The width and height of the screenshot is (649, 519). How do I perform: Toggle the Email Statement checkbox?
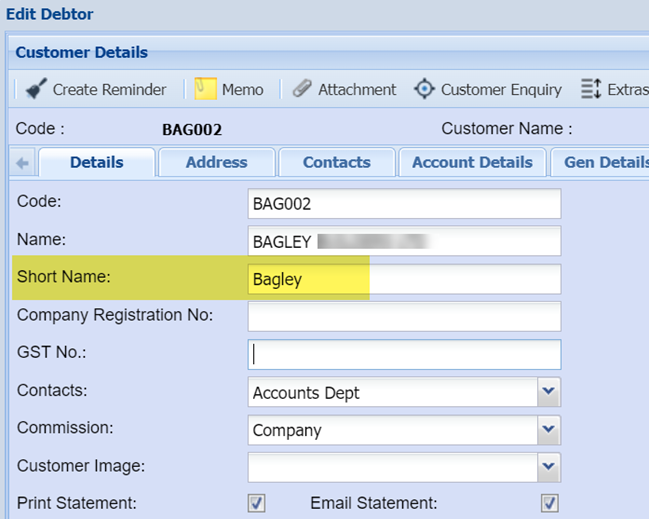point(549,503)
